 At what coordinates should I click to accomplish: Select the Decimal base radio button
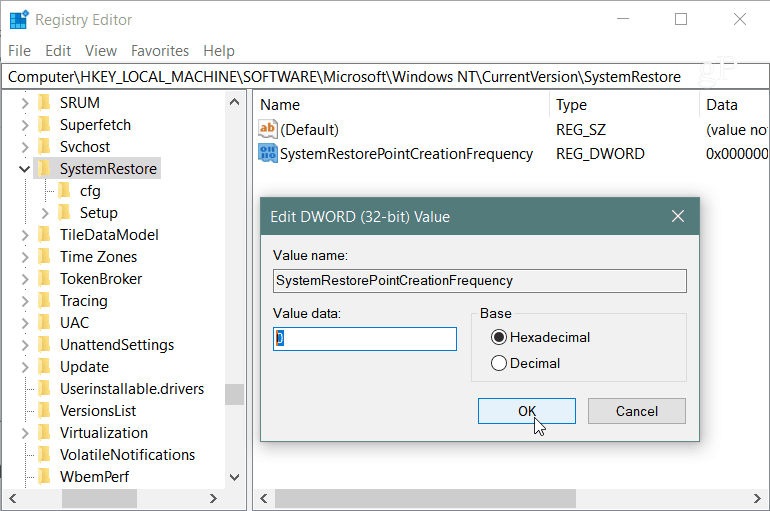498,363
